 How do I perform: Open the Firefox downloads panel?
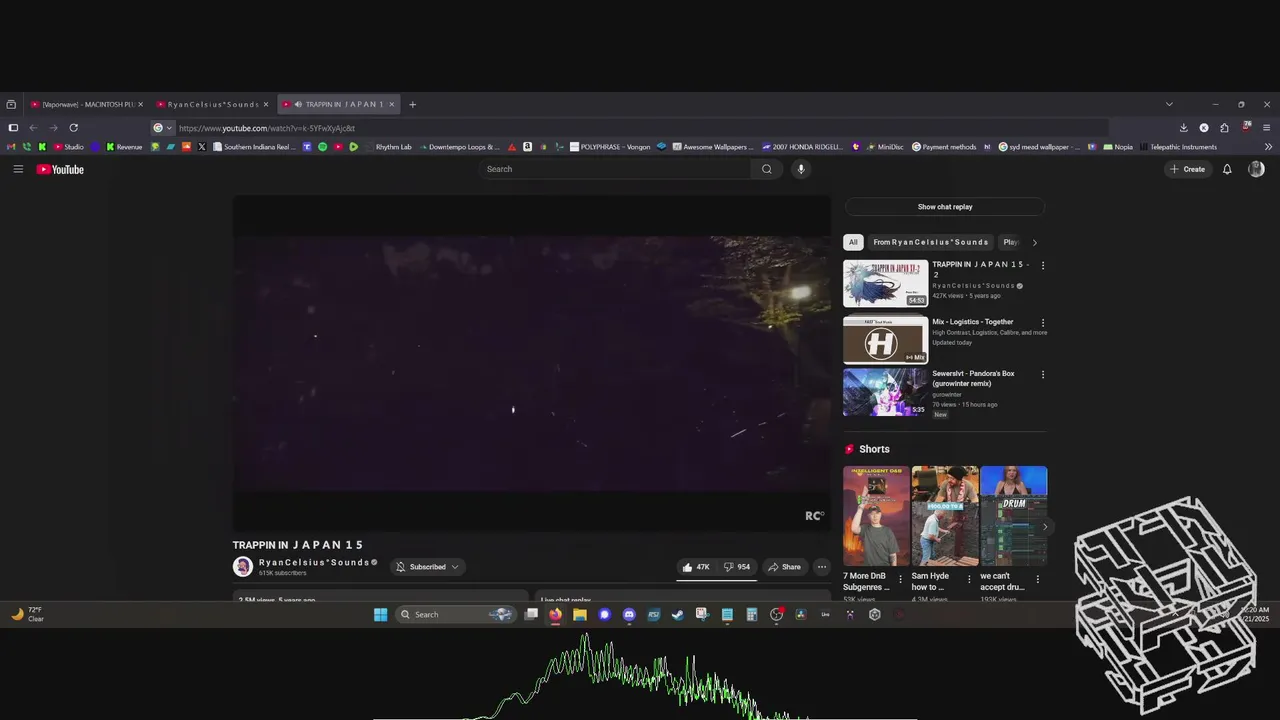point(1183,128)
